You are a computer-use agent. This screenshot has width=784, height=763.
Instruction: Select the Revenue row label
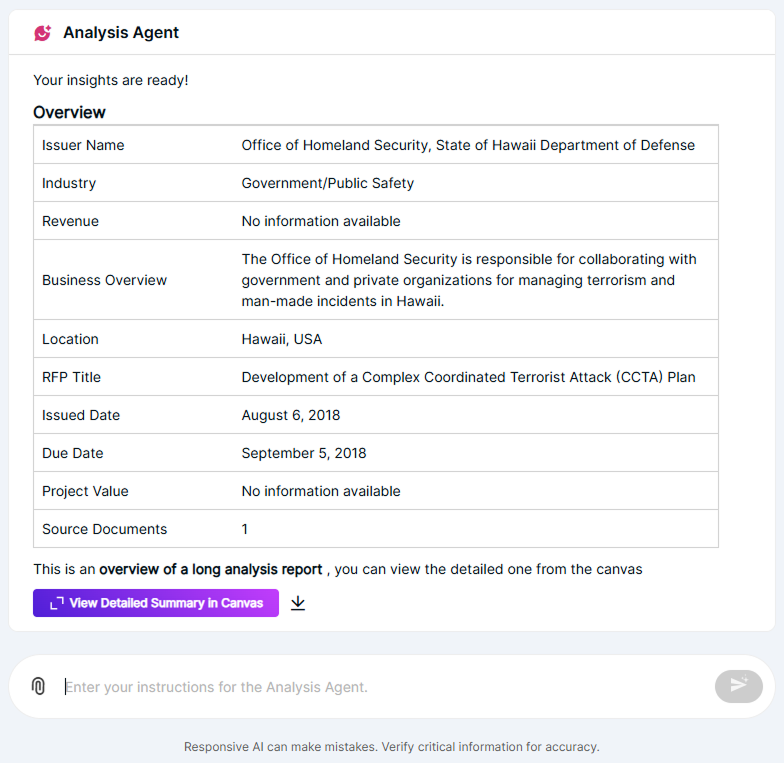coord(70,221)
